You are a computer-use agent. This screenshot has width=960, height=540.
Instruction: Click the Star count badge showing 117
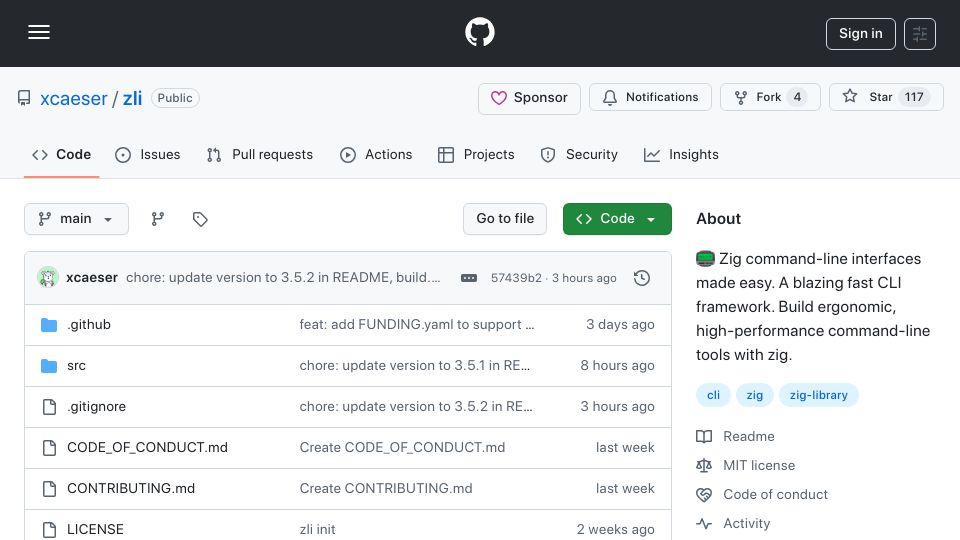point(913,97)
